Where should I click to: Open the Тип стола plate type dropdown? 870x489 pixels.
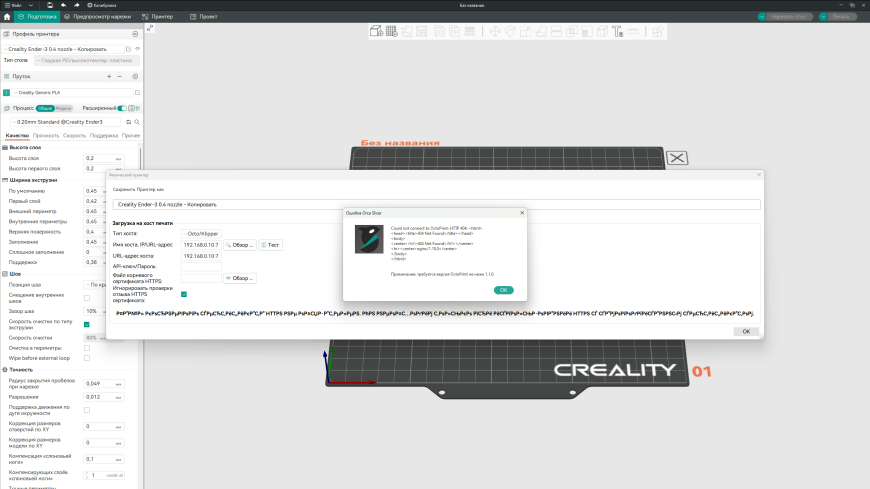click(x=87, y=60)
